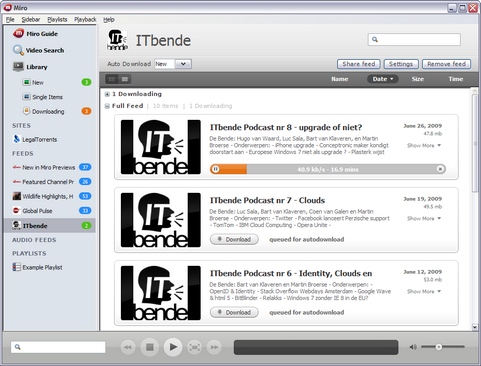The image size is (481, 366).
Task: Click the stop button in playback bar
Action: coord(150,347)
